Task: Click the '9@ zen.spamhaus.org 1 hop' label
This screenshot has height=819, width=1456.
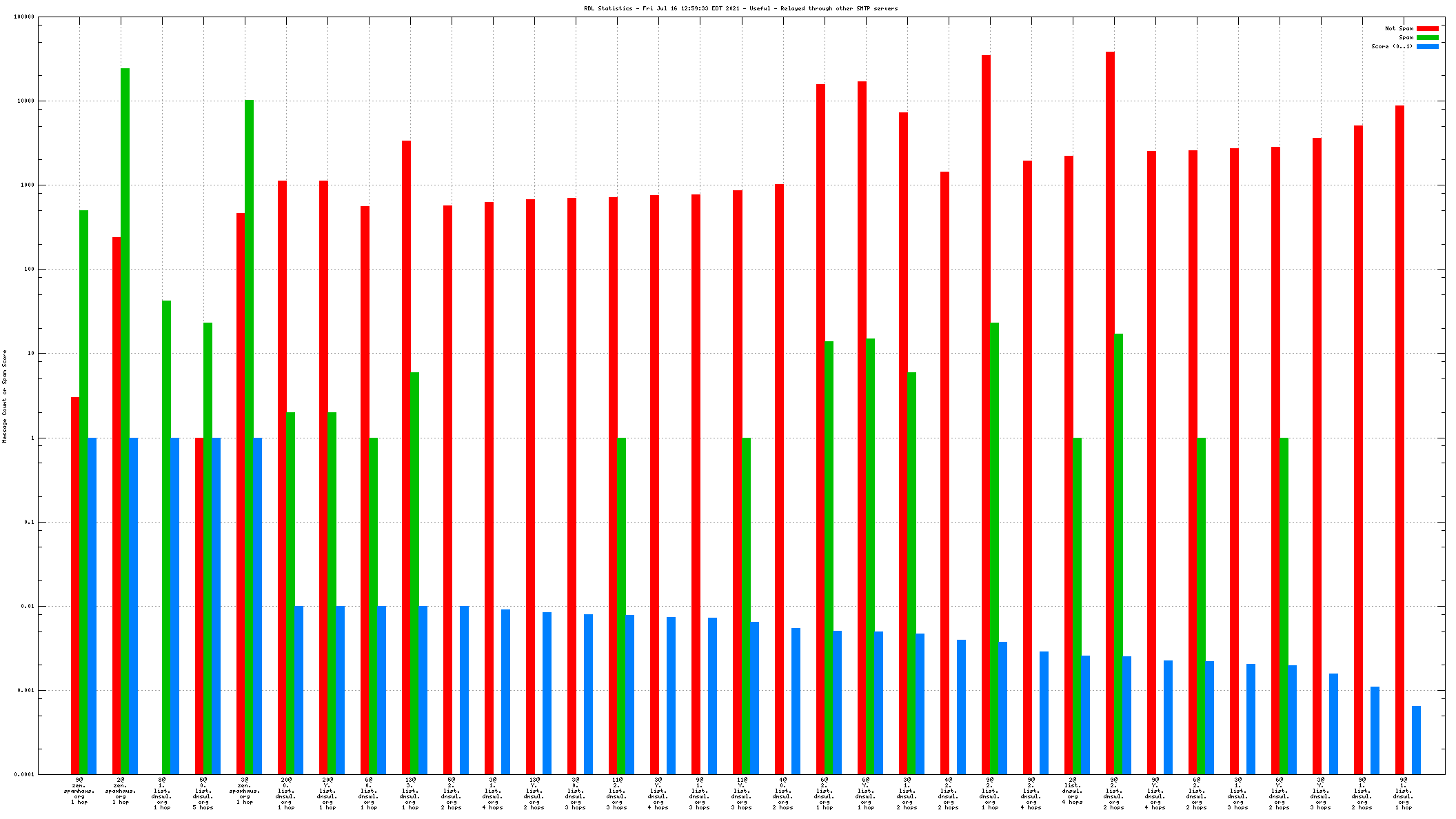Action: pos(79,791)
